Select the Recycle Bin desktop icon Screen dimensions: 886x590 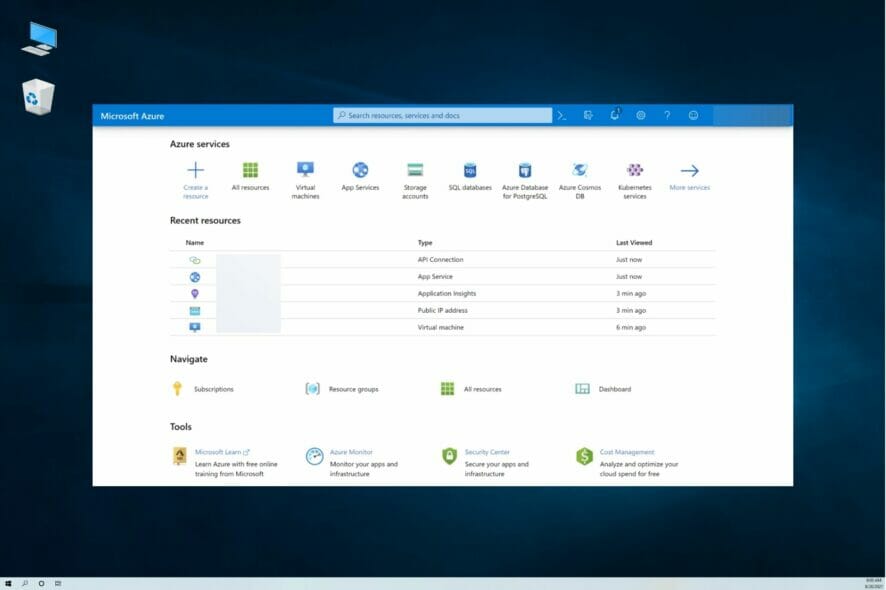point(38,97)
